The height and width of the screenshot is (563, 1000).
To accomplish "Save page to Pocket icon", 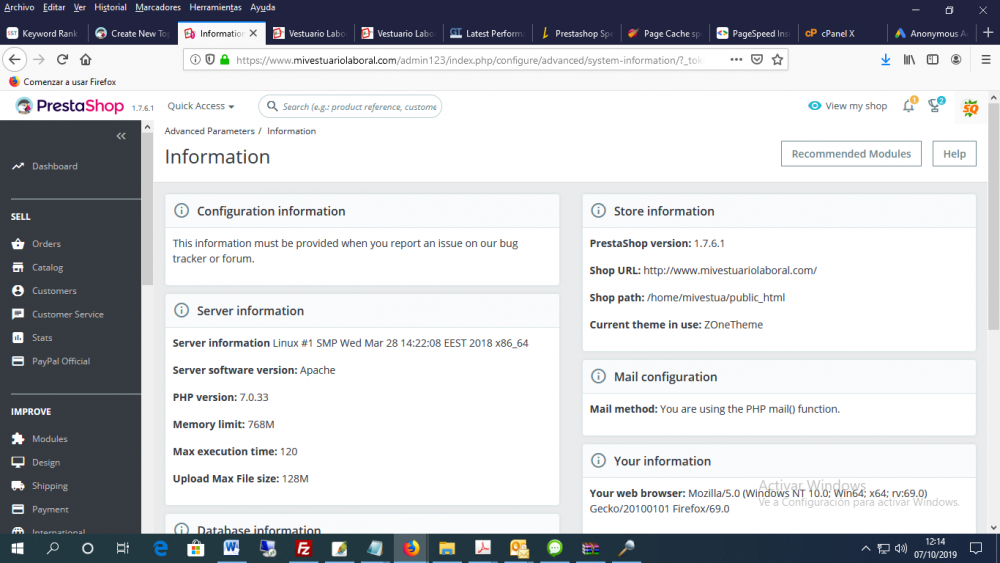I will (x=756, y=59).
